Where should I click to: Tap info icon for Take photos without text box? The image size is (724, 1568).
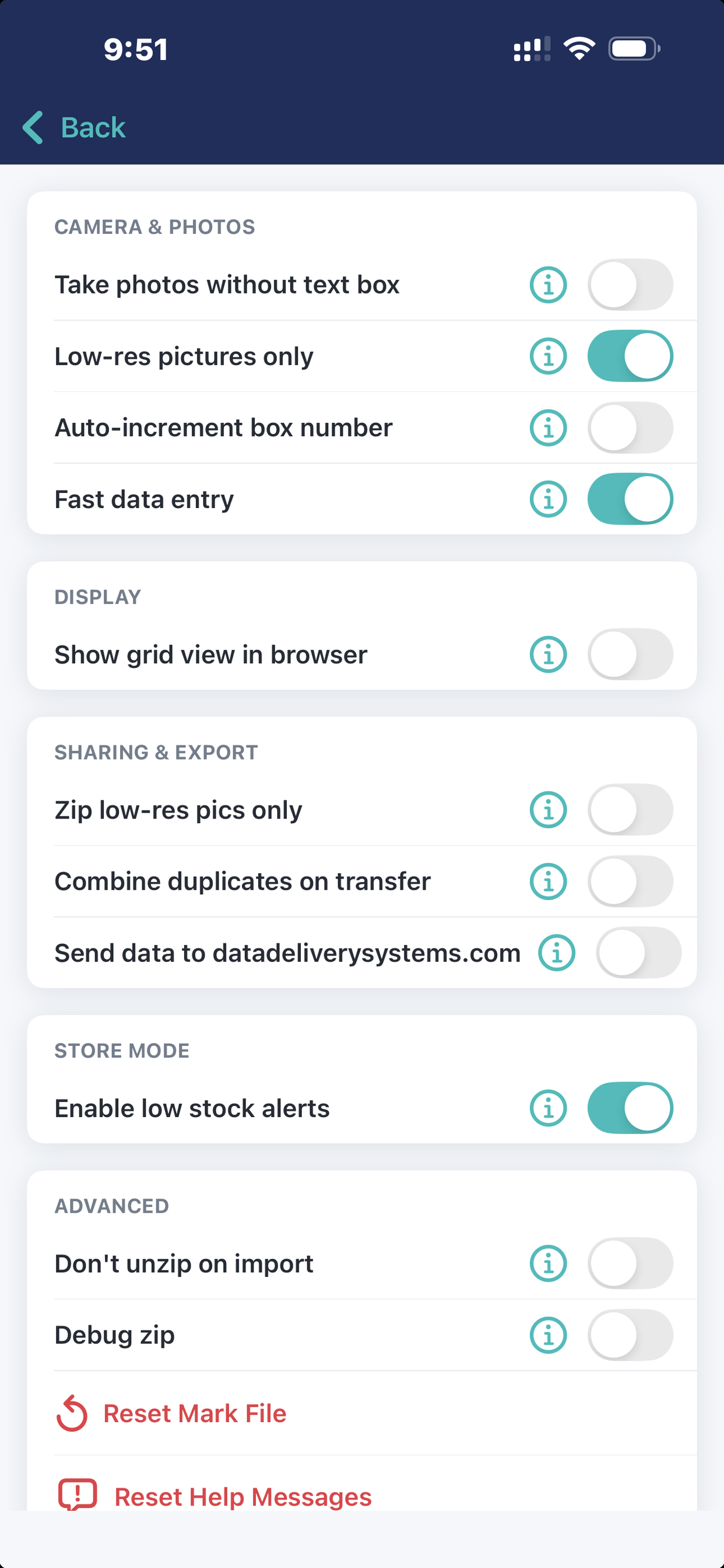[x=548, y=285]
